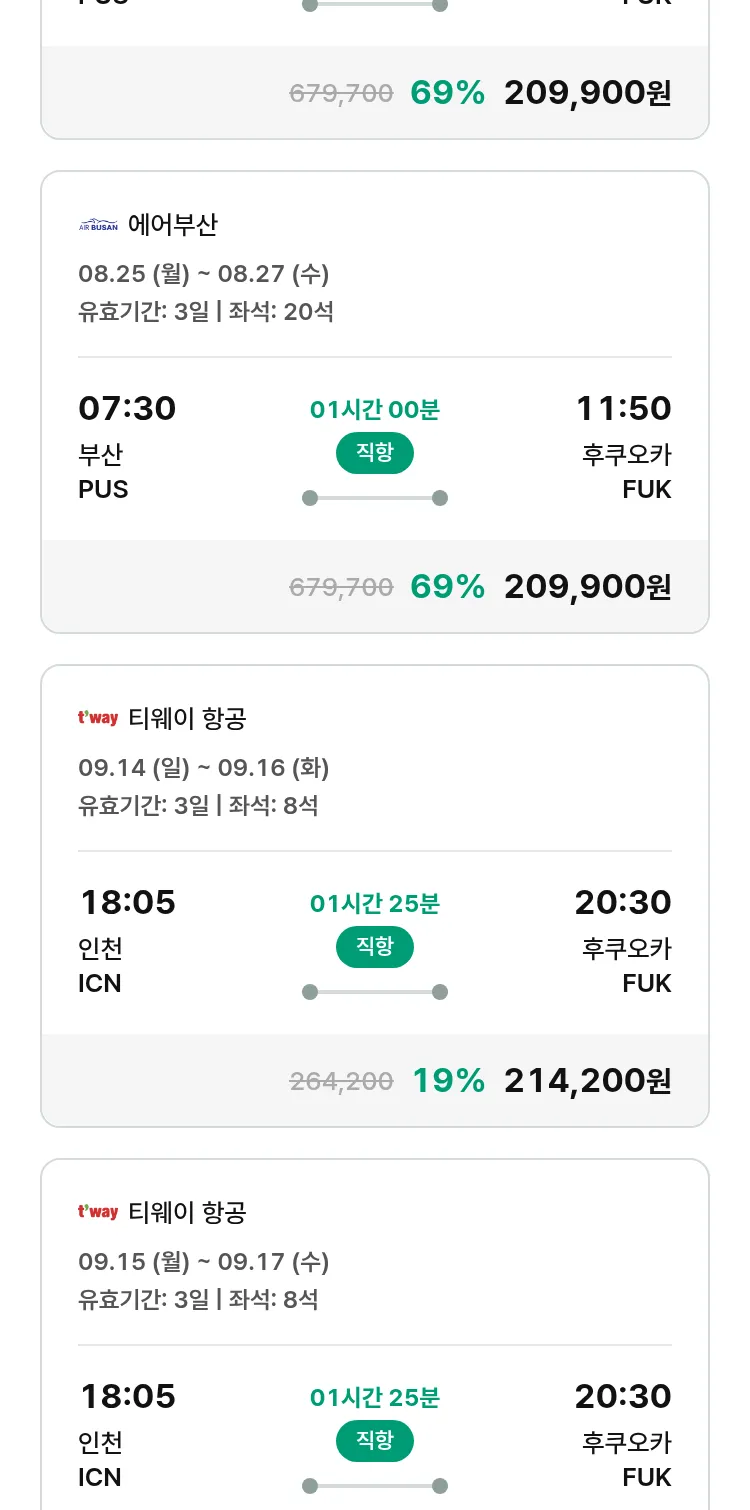The height and width of the screenshot is (1510, 750).
Task: Select the 209,900원 fare on the 08.25 Air Busan flight
Action: [x=587, y=586]
